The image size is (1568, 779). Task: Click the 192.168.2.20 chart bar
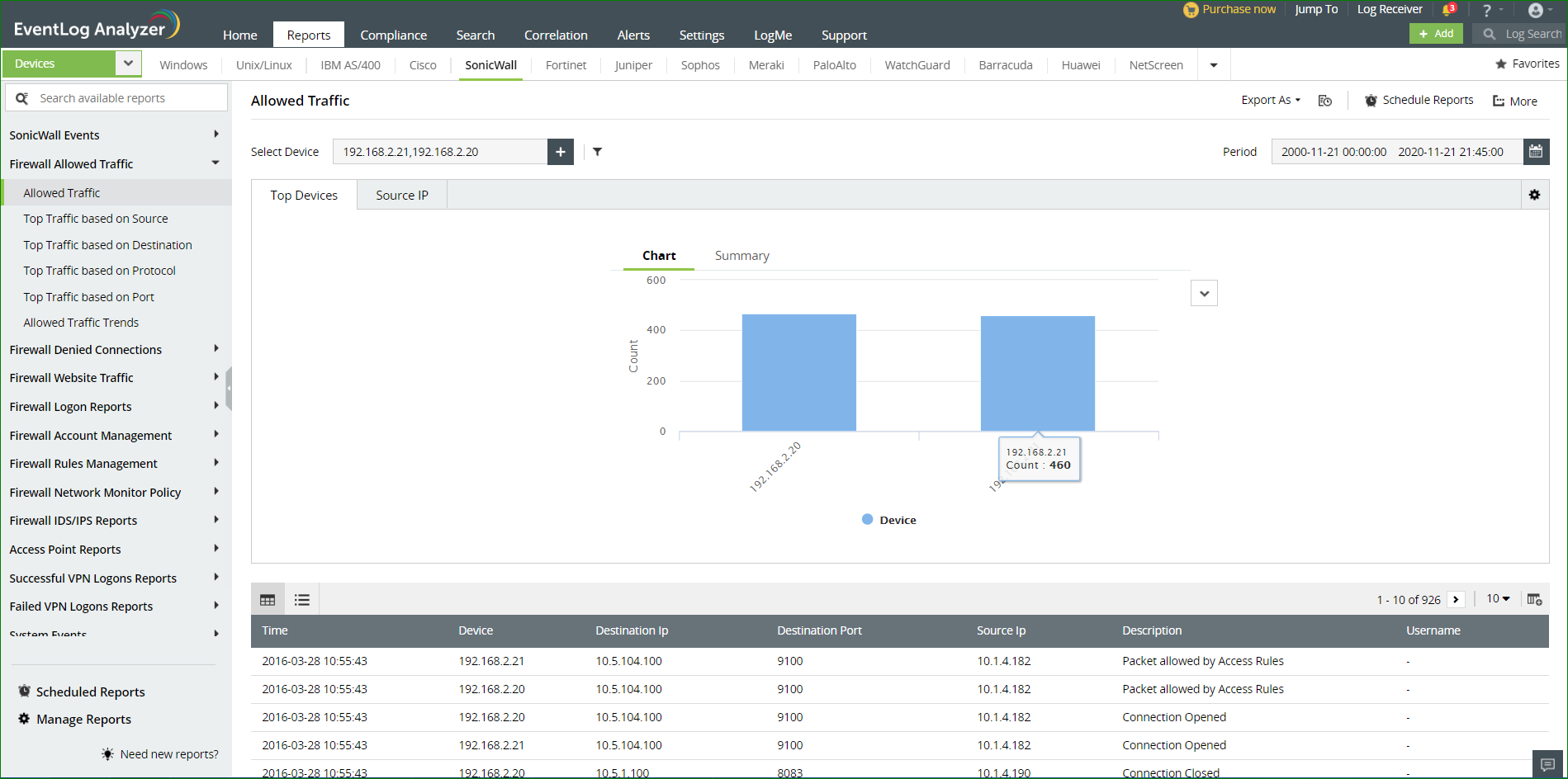(x=798, y=372)
